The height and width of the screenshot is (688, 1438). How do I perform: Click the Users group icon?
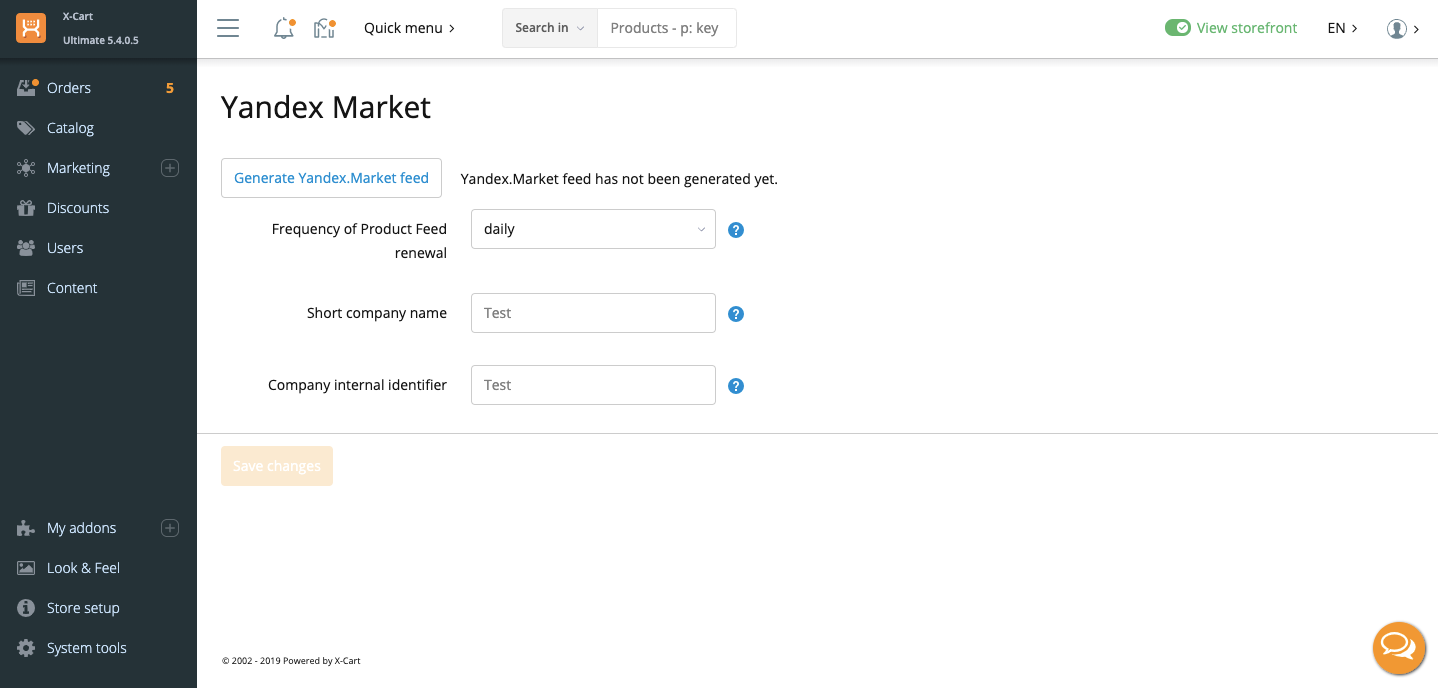click(26, 248)
